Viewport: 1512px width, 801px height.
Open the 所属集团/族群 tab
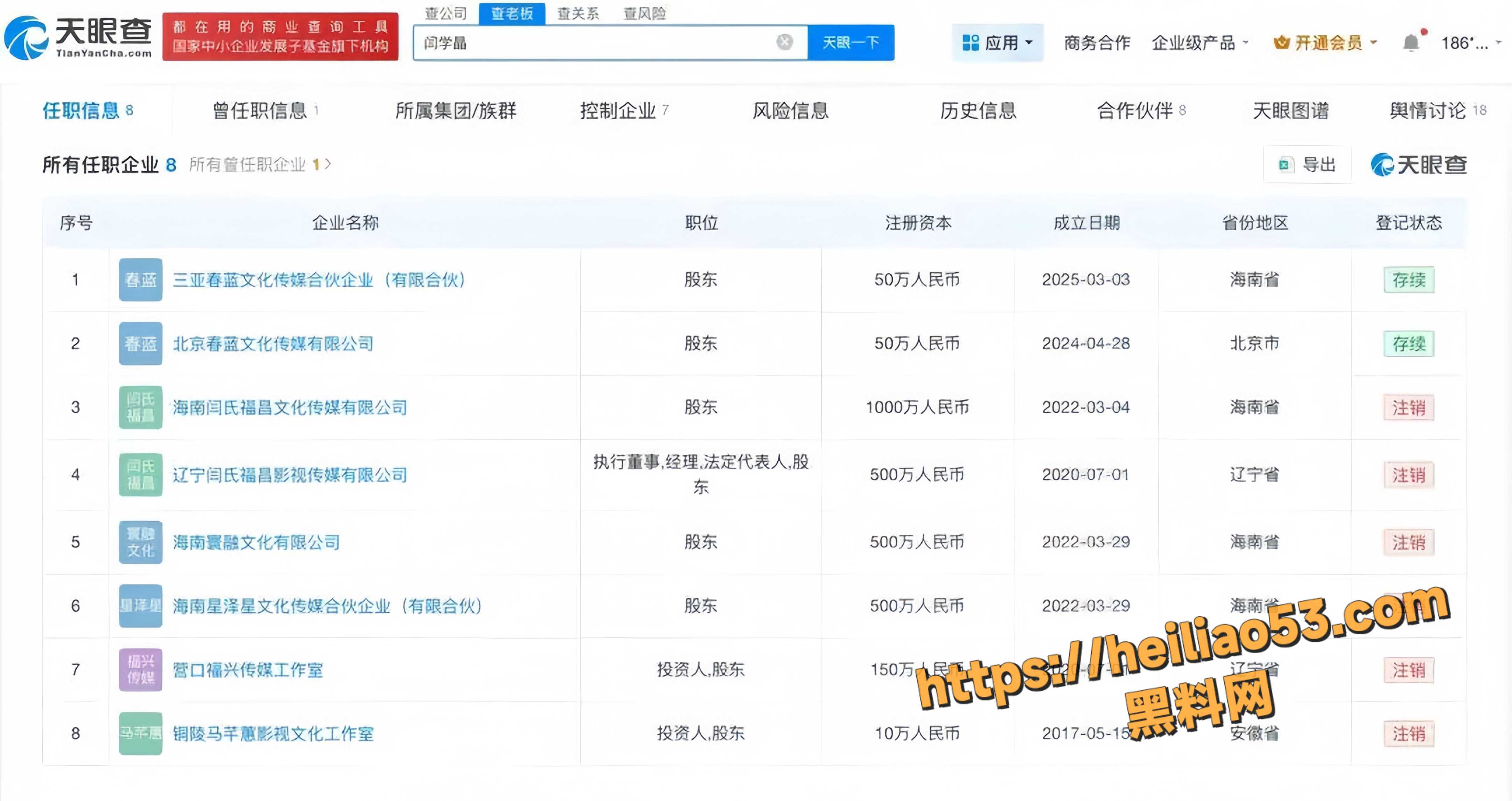[455, 110]
